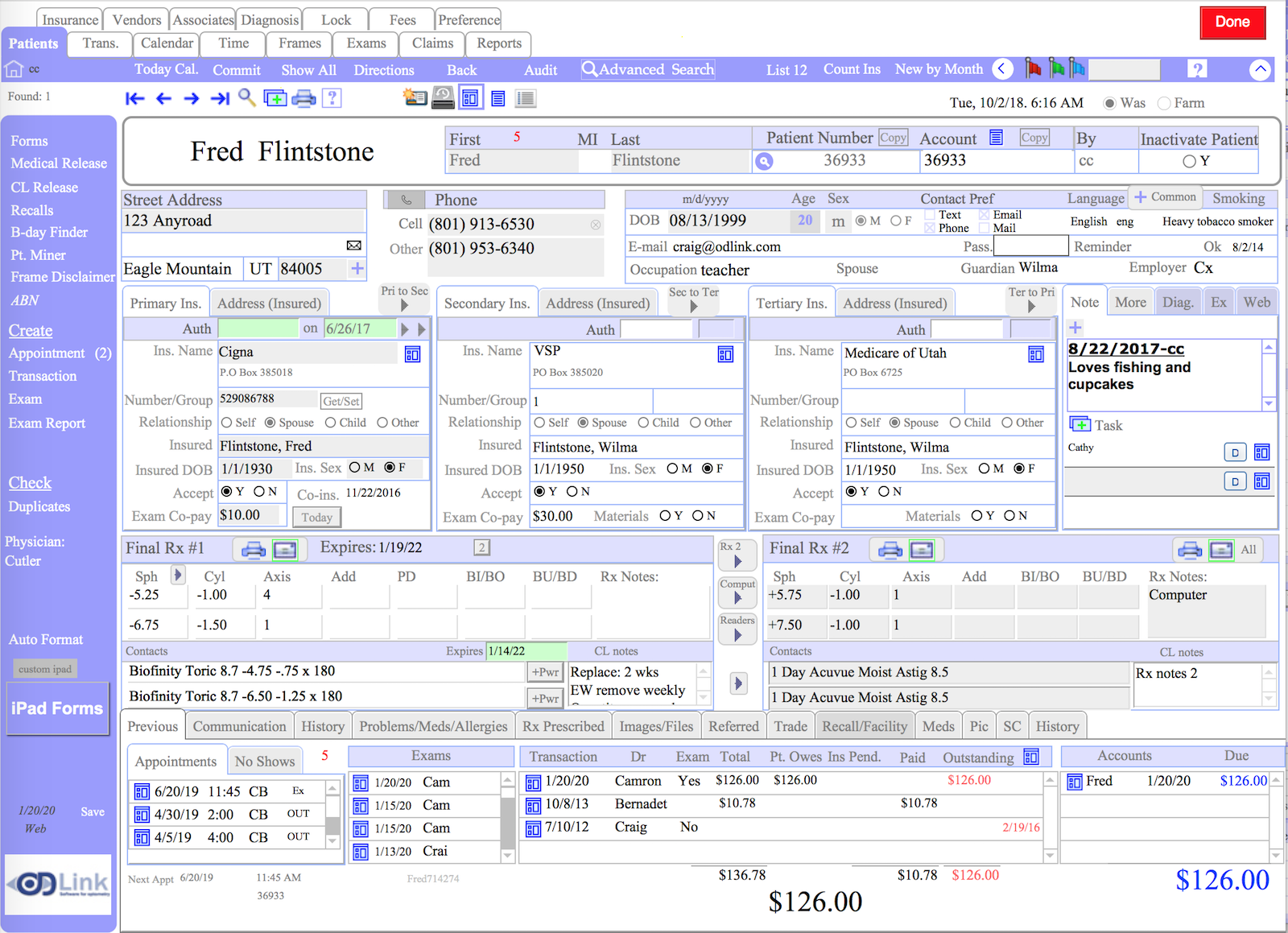Click the left chevron circle after New by Month
Viewport: 1288px width, 933px height.
[1002, 69]
